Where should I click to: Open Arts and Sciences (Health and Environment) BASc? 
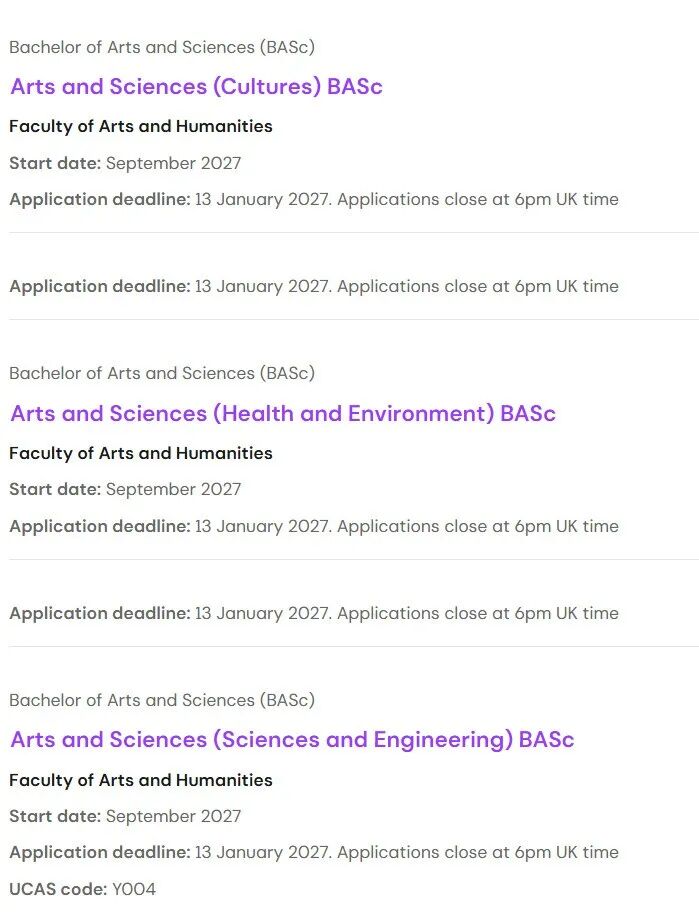pos(282,413)
